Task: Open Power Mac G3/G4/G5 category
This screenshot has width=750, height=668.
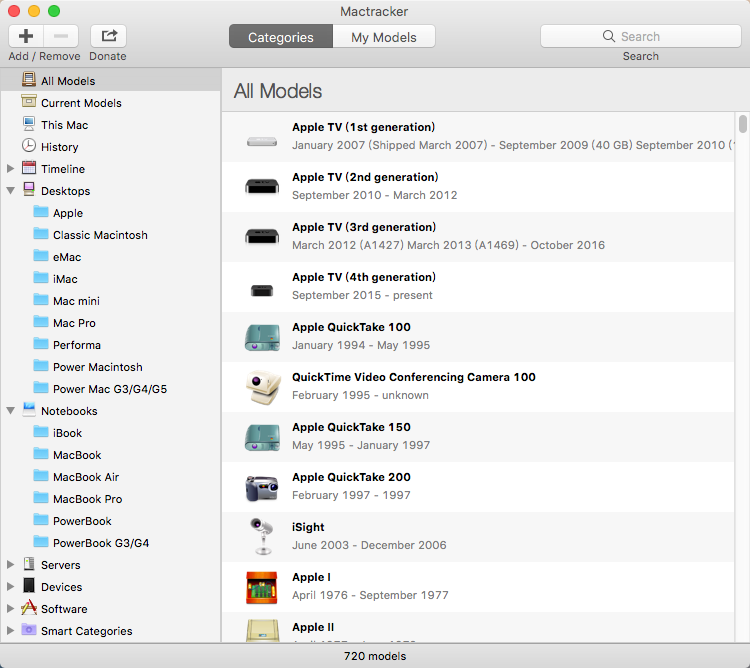Action: click(x=110, y=389)
